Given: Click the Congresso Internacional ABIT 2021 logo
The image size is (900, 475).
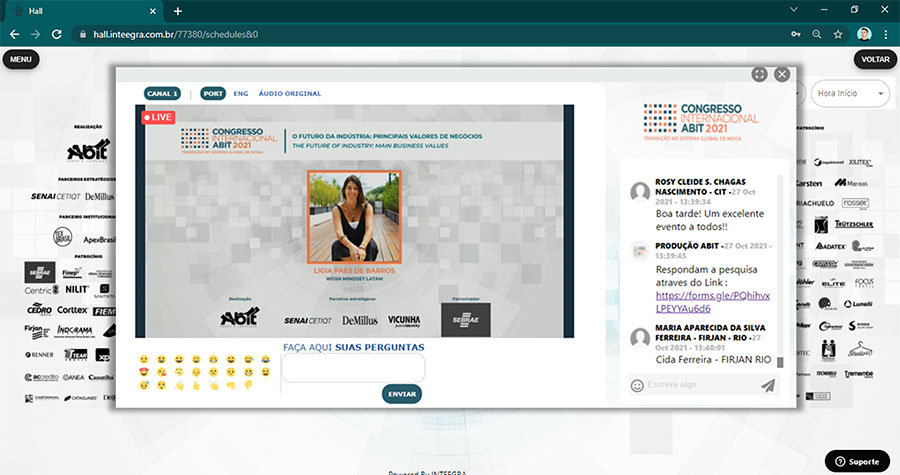Looking at the screenshot, I should point(701,122).
